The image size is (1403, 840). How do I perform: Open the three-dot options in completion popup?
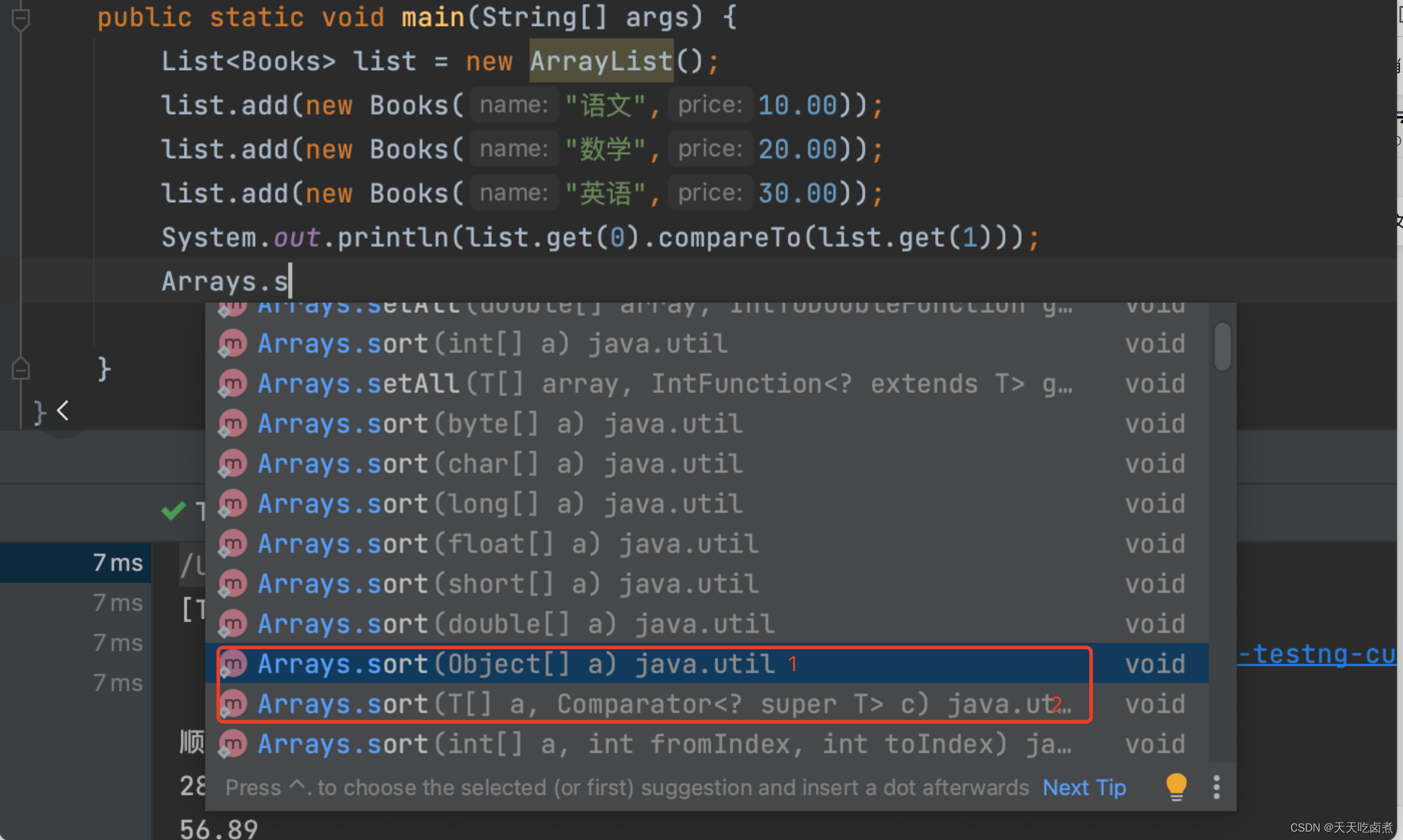pyautogui.click(x=1216, y=787)
